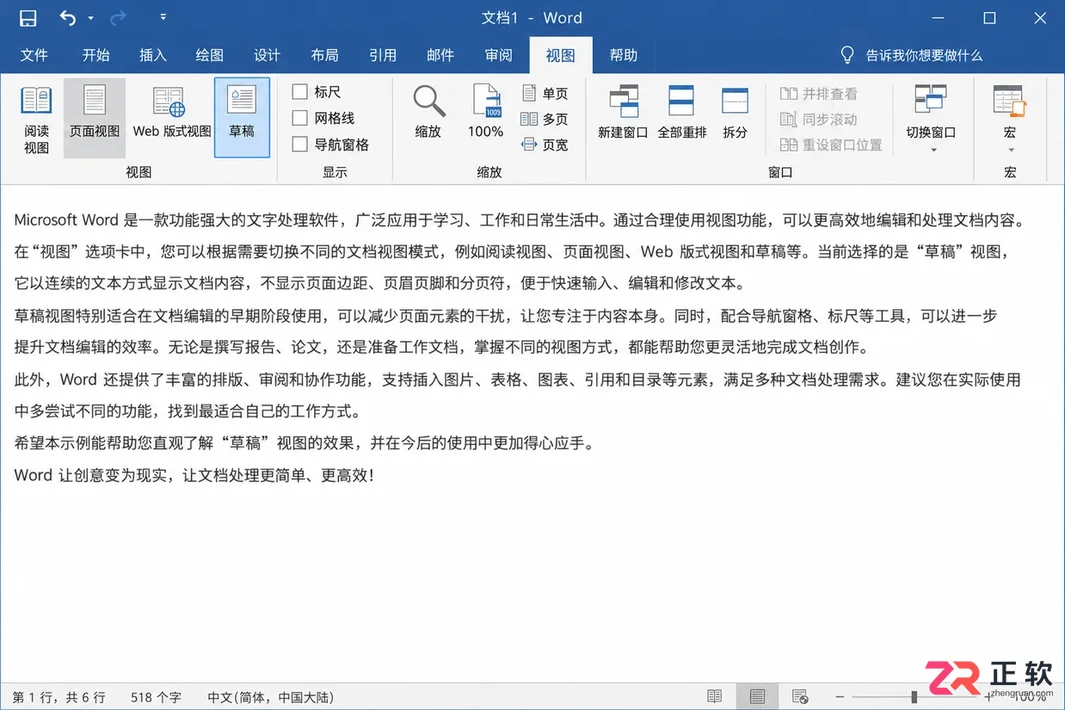The width and height of the screenshot is (1065, 710).
Task: Click 同步滚动 button
Action: (x=818, y=120)
